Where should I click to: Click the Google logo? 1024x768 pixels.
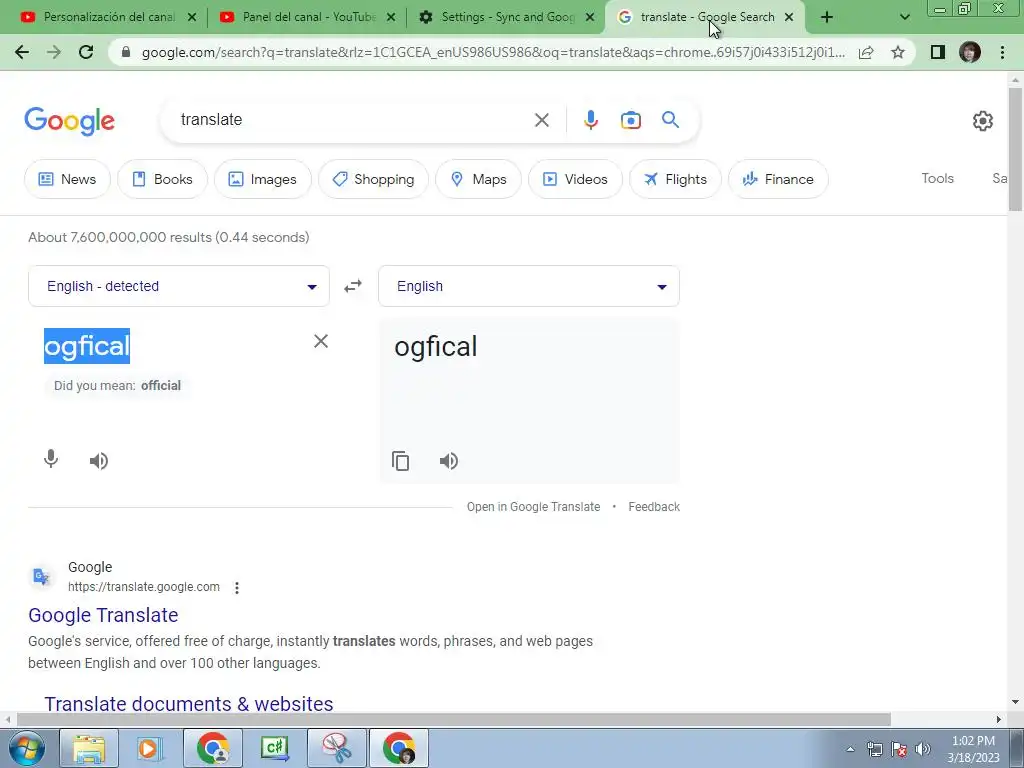[x=69, y=121]
